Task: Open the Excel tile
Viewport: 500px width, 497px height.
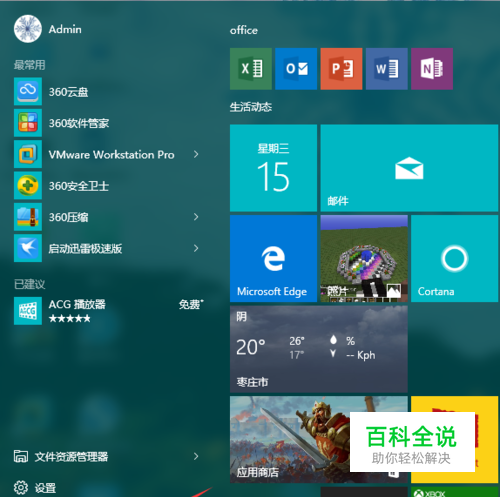Action: [251, 69]
